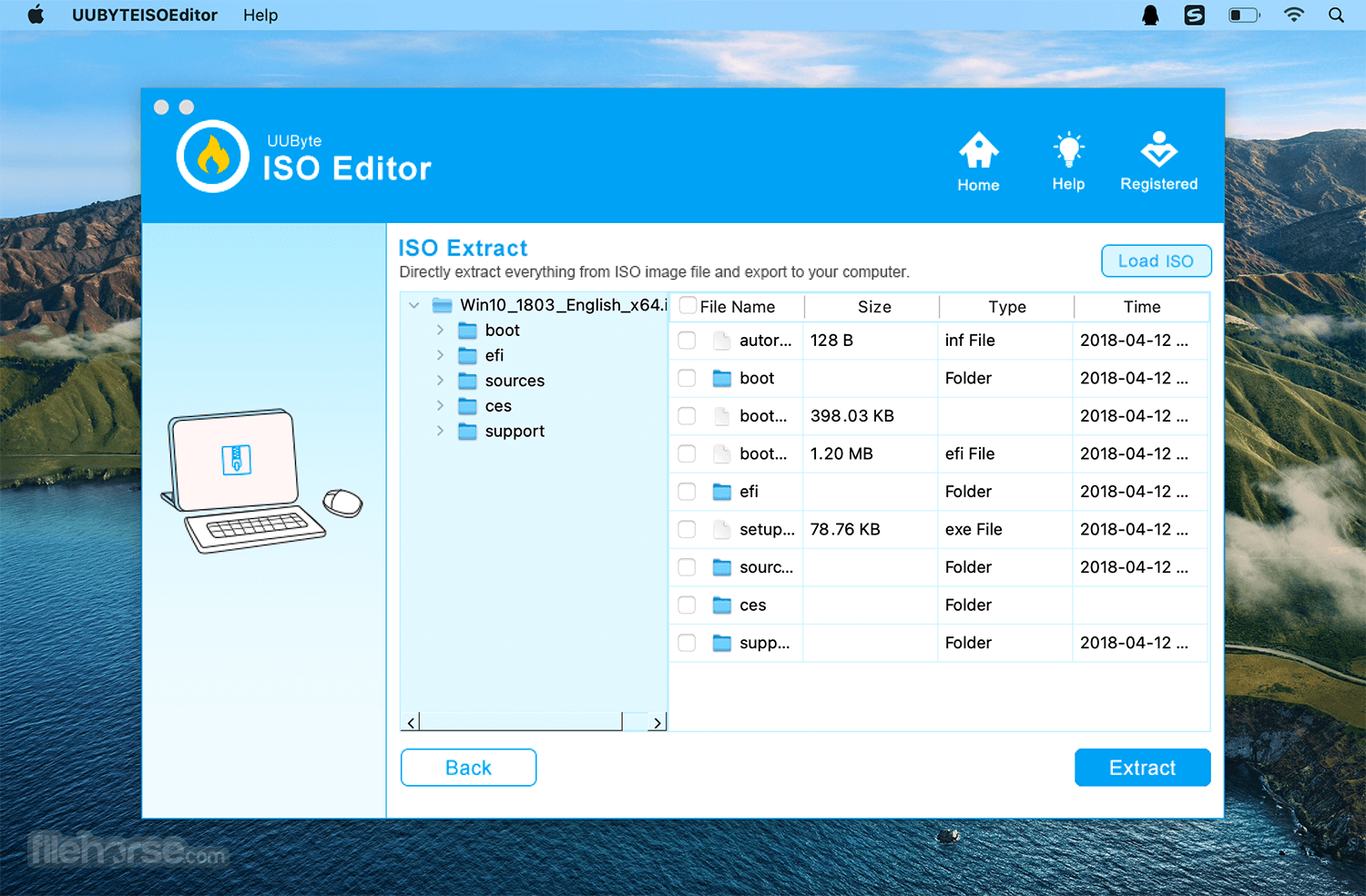Click the autor... file icon in list
Screen dimensions: 1366x896
click(x=722, y=341)
